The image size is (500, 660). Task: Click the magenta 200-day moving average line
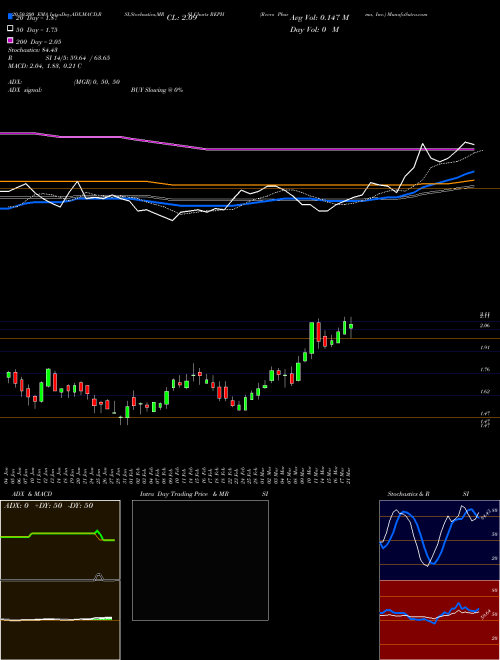click(x=237, y=149)
